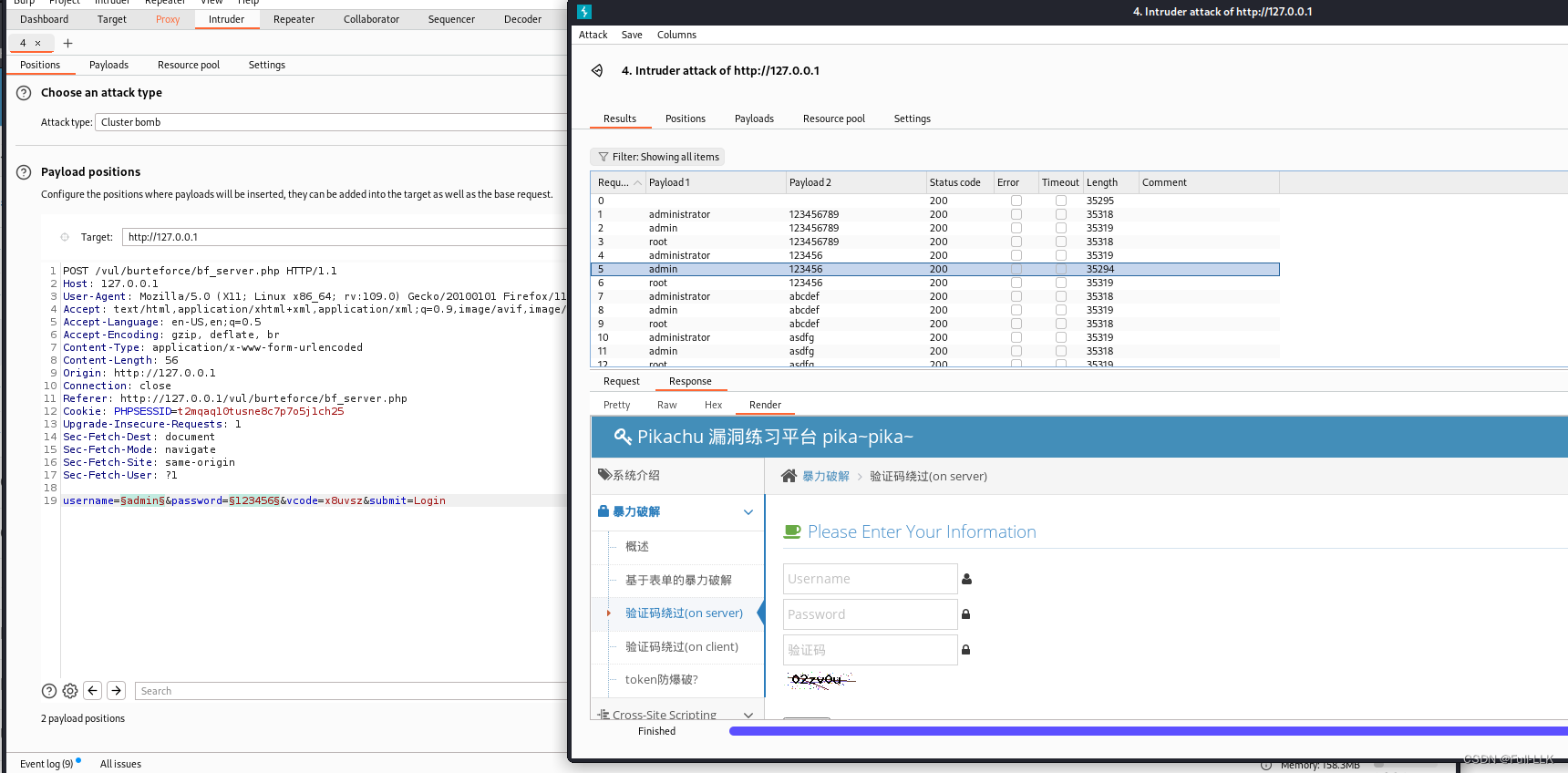This screenshot has width=1568, height=773.
Task: Click the home icon in the breadcrumb
Action: [x=789, y=476]
